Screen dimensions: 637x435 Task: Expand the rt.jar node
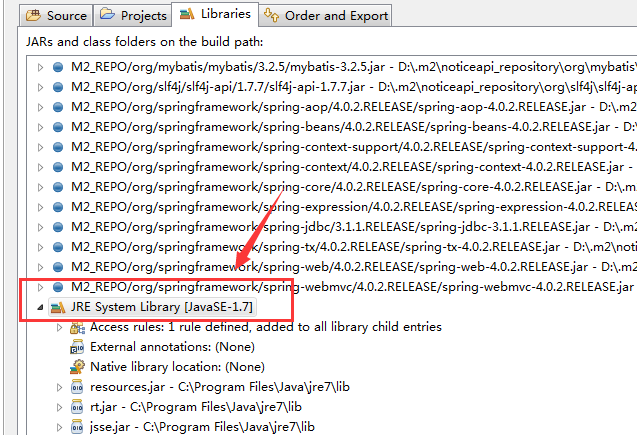coord(59,407)
